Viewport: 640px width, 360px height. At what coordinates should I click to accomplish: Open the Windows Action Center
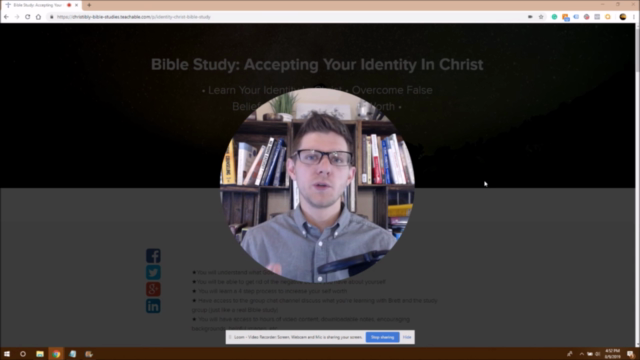(x=631, y=354)
